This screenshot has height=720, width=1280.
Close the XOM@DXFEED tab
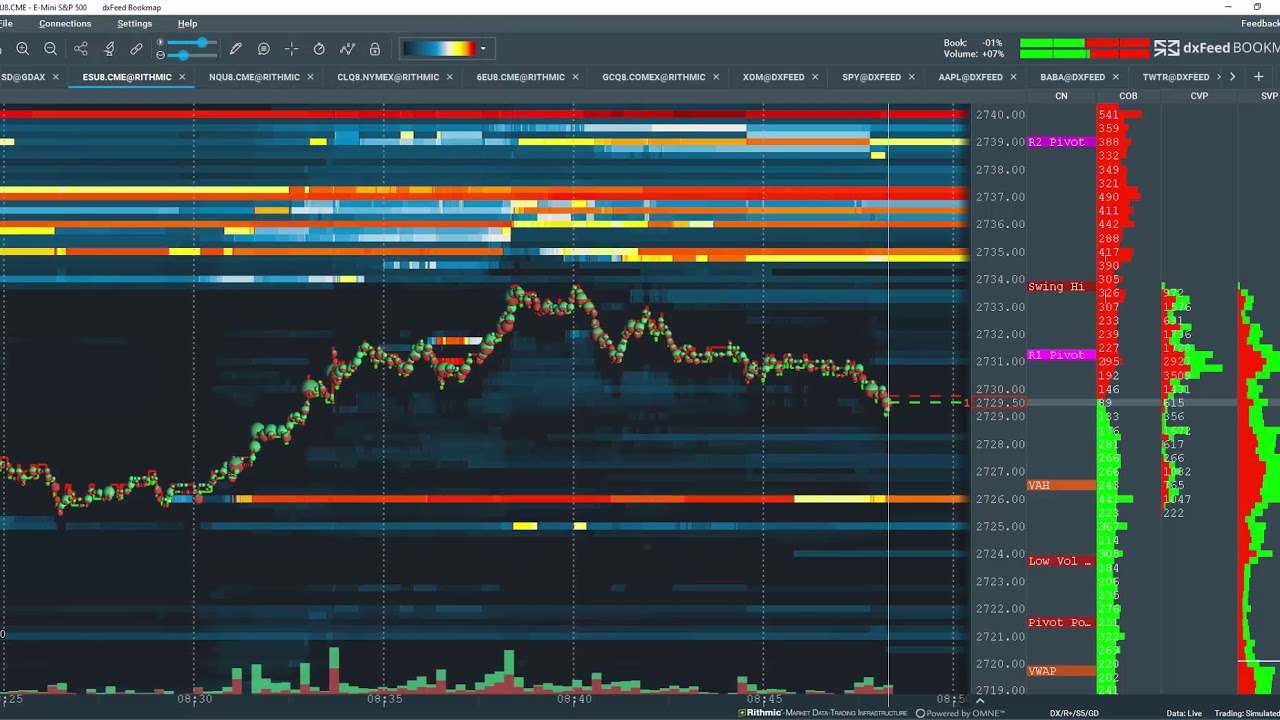pos(815,77)
